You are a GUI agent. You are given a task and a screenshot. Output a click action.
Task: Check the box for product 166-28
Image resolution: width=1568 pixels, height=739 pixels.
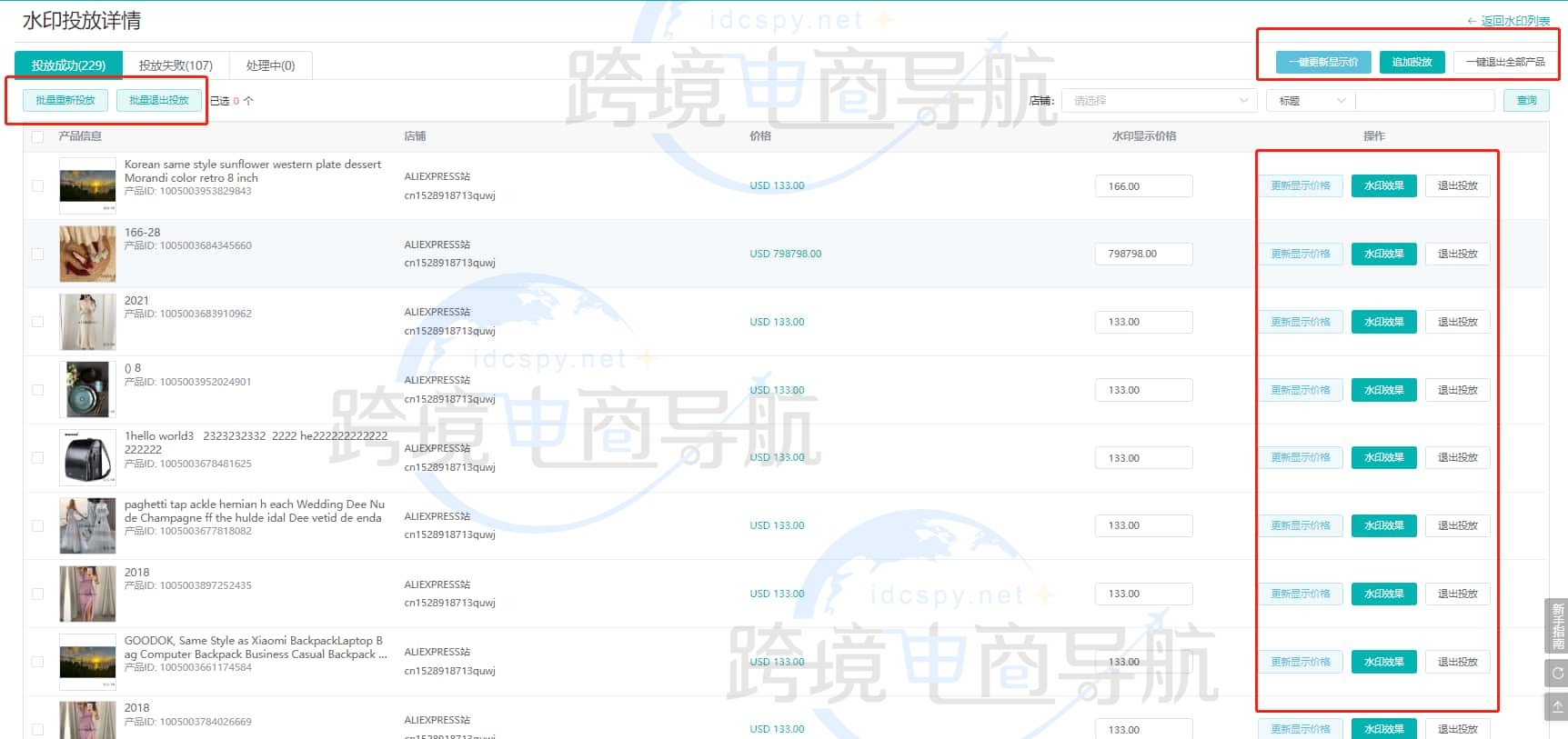coord(37,255)
